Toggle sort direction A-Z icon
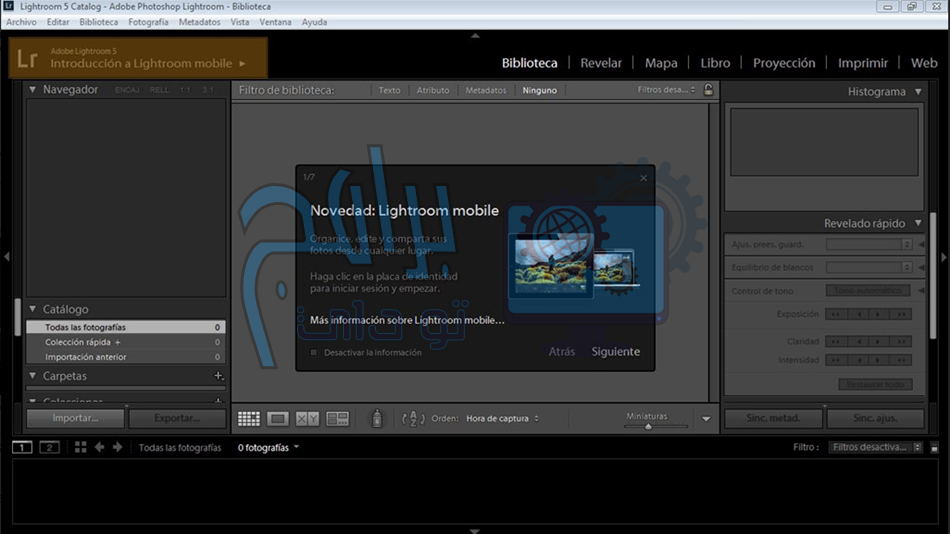The height and width of the screenshot is (534, 950). pyautogui.click(x=413, y=419)
